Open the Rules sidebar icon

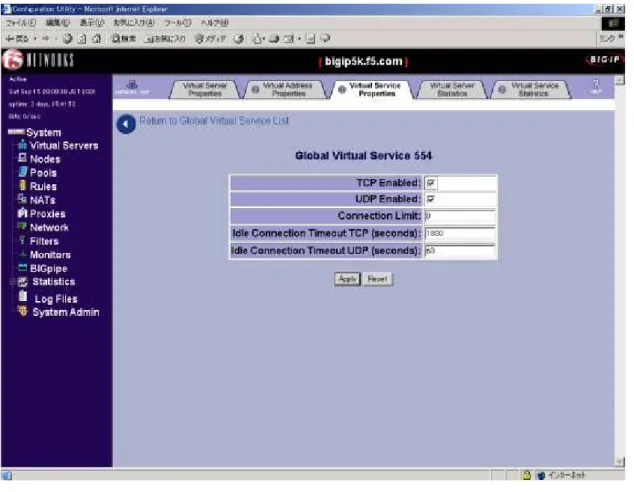tap(23, 186)
